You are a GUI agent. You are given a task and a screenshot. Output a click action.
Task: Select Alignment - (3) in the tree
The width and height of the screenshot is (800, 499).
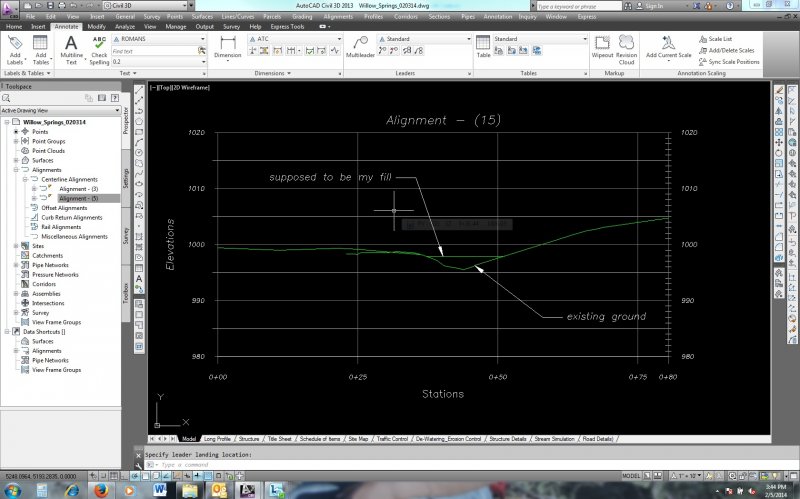point(79,189)
